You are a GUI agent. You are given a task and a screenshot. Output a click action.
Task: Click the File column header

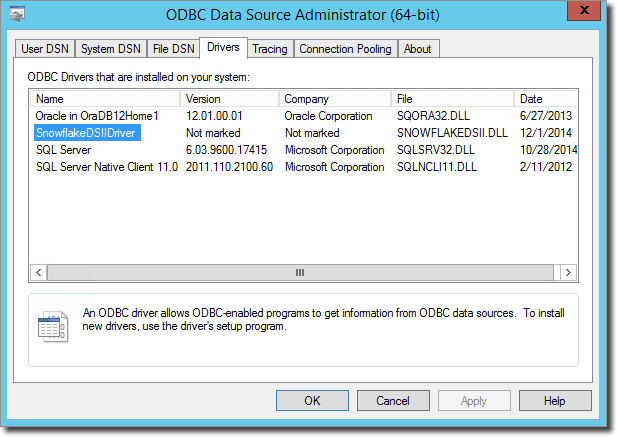click(x=453, y=99)
